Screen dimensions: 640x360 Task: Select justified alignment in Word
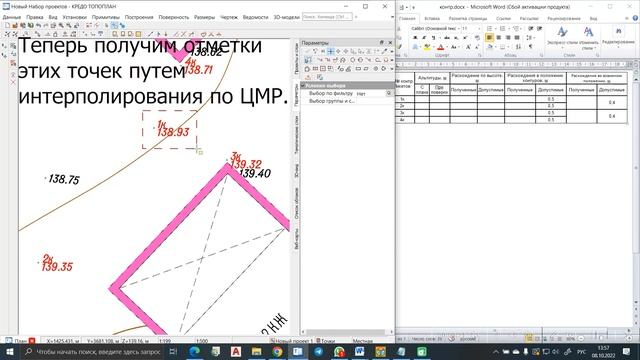[517, 38]
